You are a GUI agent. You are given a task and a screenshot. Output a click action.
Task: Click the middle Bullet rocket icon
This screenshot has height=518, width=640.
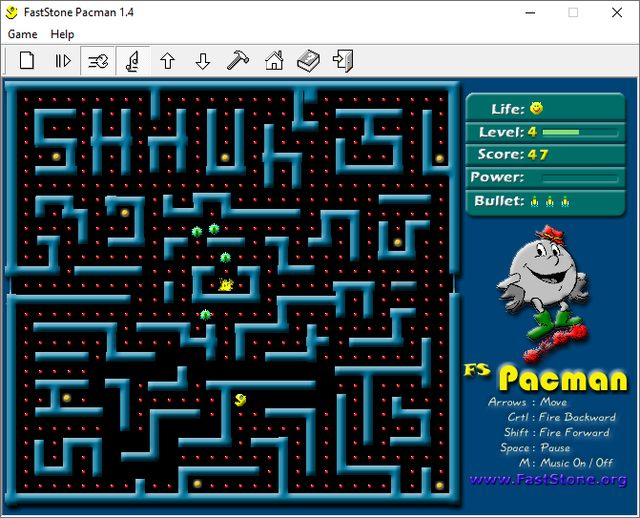click(550, 201)
